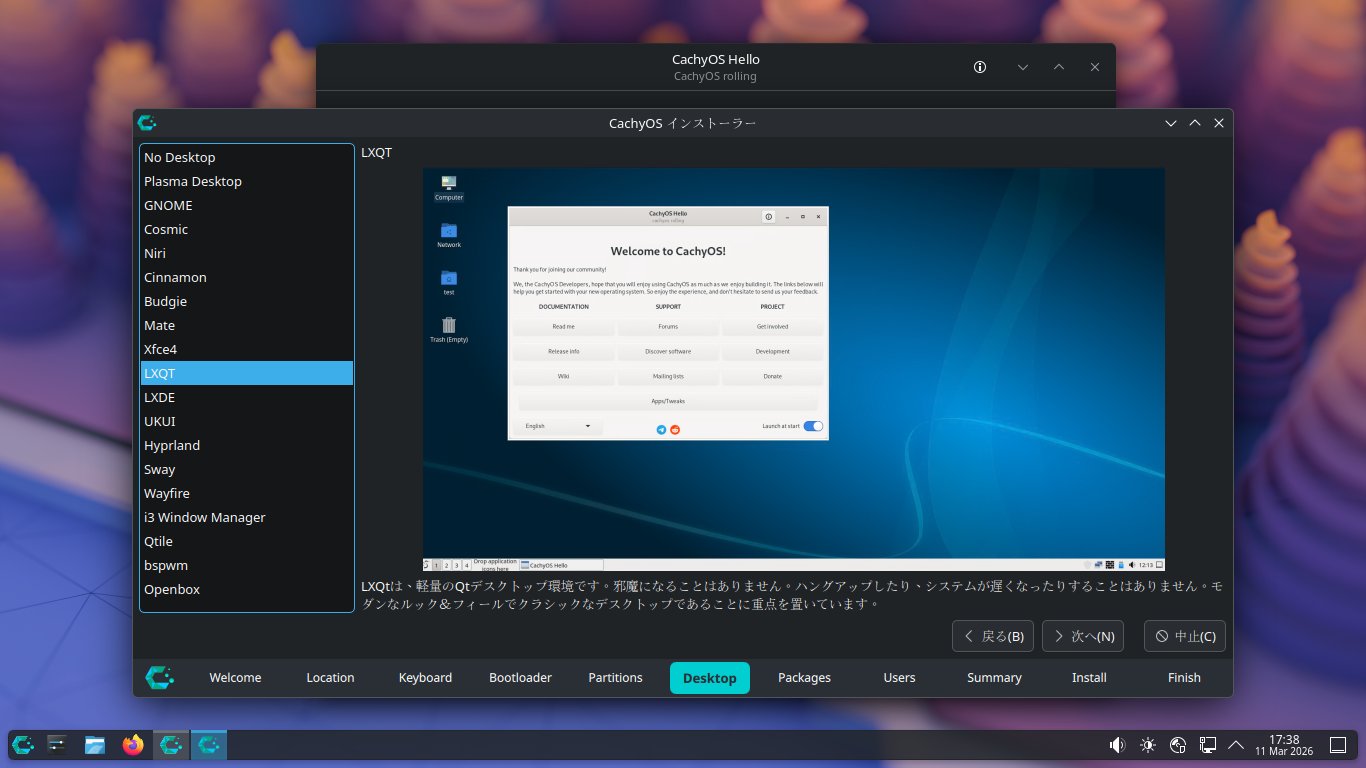Choose "bspwm" in the desktop list
Image resolution: width=1366 pixels, height=768 pixels.
tap(247, 565)
